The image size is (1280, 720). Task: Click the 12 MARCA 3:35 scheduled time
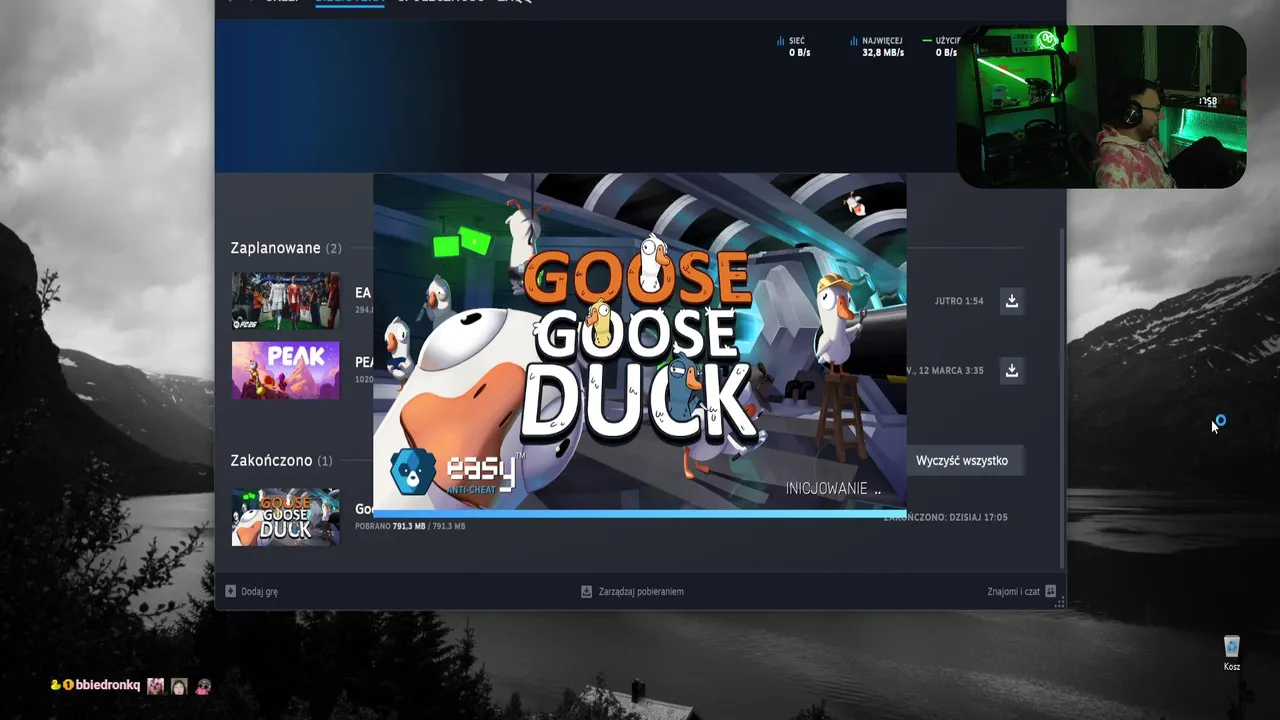point(946,371)
